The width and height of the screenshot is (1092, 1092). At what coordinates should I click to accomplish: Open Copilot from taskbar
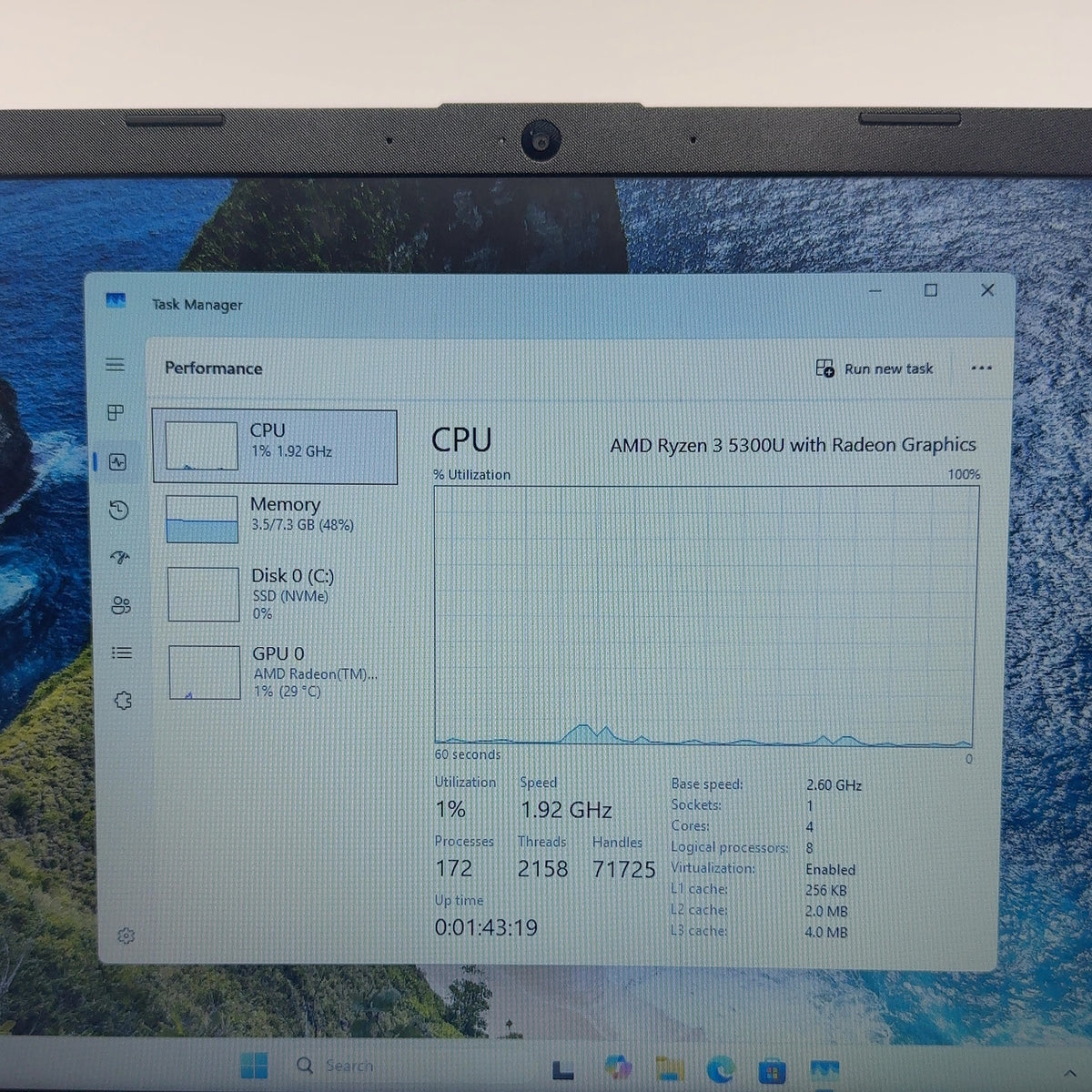(617, 1069)
